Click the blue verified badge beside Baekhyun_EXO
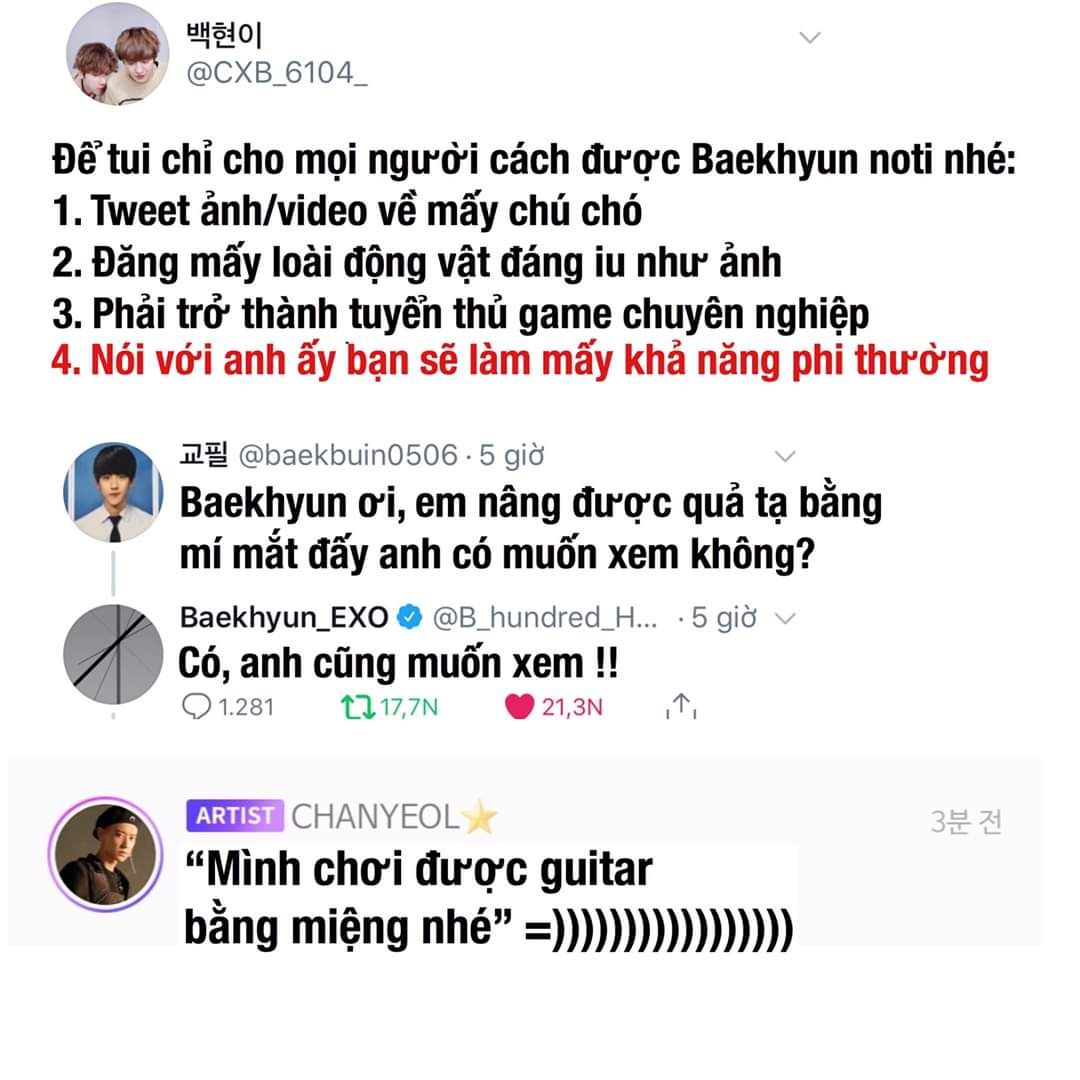Image resolution: width=1080 pixels, height=1080 pixels. tap(410, 616)
